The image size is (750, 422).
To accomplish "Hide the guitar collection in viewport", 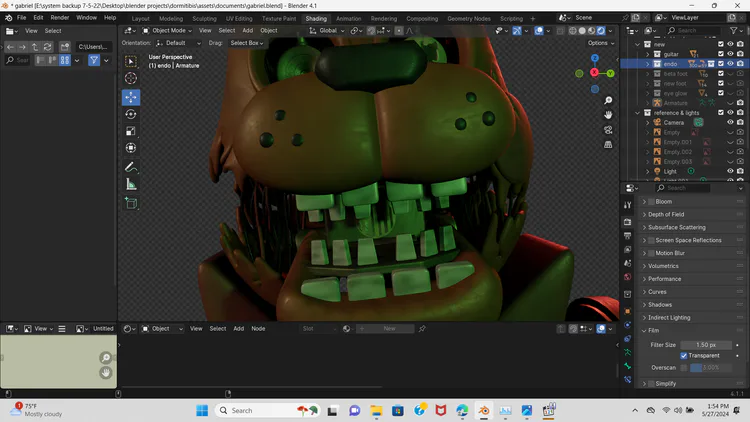I will pyautogui.click(x=730, y=54).
